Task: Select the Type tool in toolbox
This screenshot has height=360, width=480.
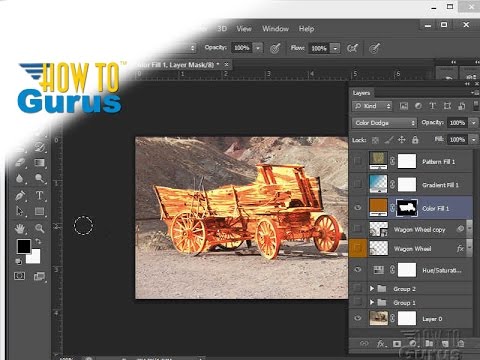Action: (39, 195)
